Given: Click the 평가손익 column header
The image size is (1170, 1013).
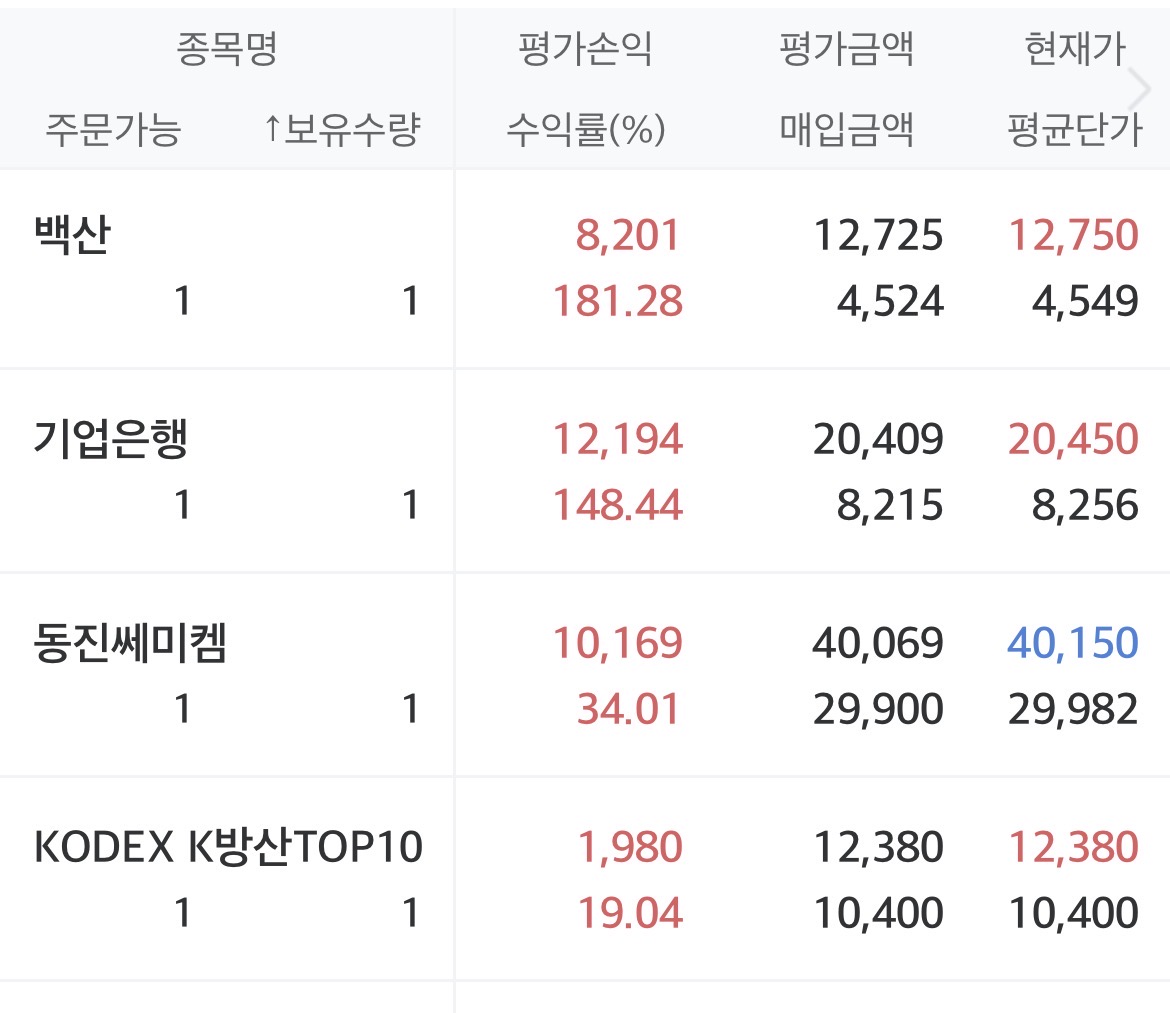Looking at the screenshot, I should coord(585,49).
